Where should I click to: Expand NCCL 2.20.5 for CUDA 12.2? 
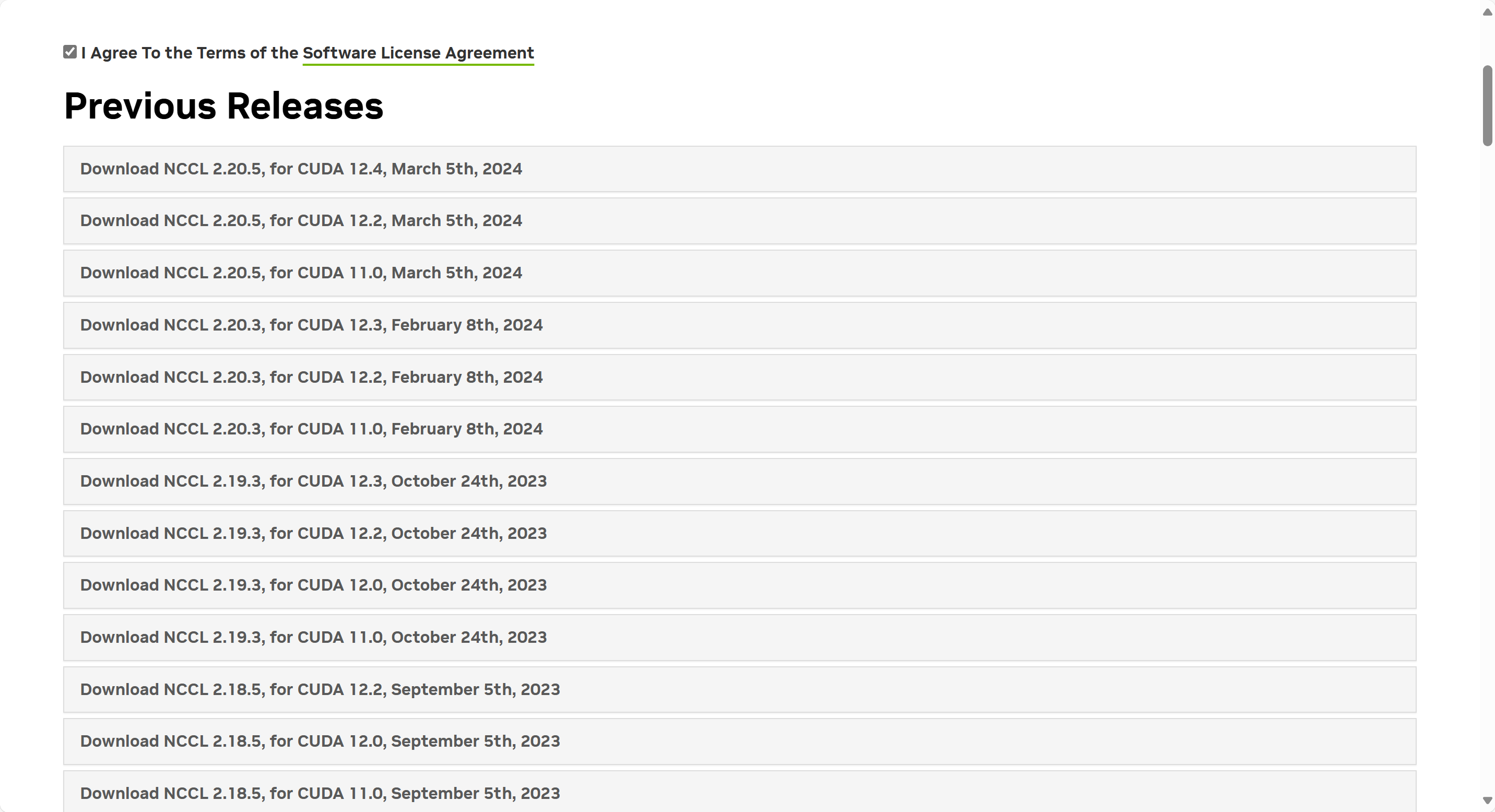point(301,220)
